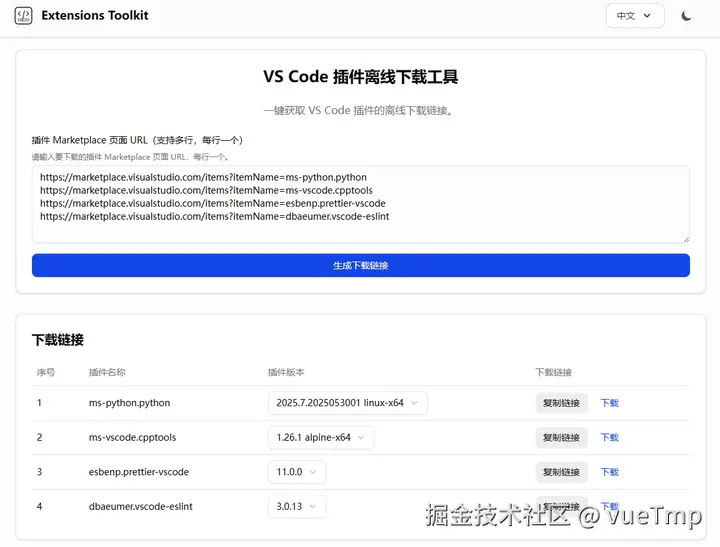Open the 中文 language dropdown
720x547 pixels.
pyautogui.click(x=635, y=16)
